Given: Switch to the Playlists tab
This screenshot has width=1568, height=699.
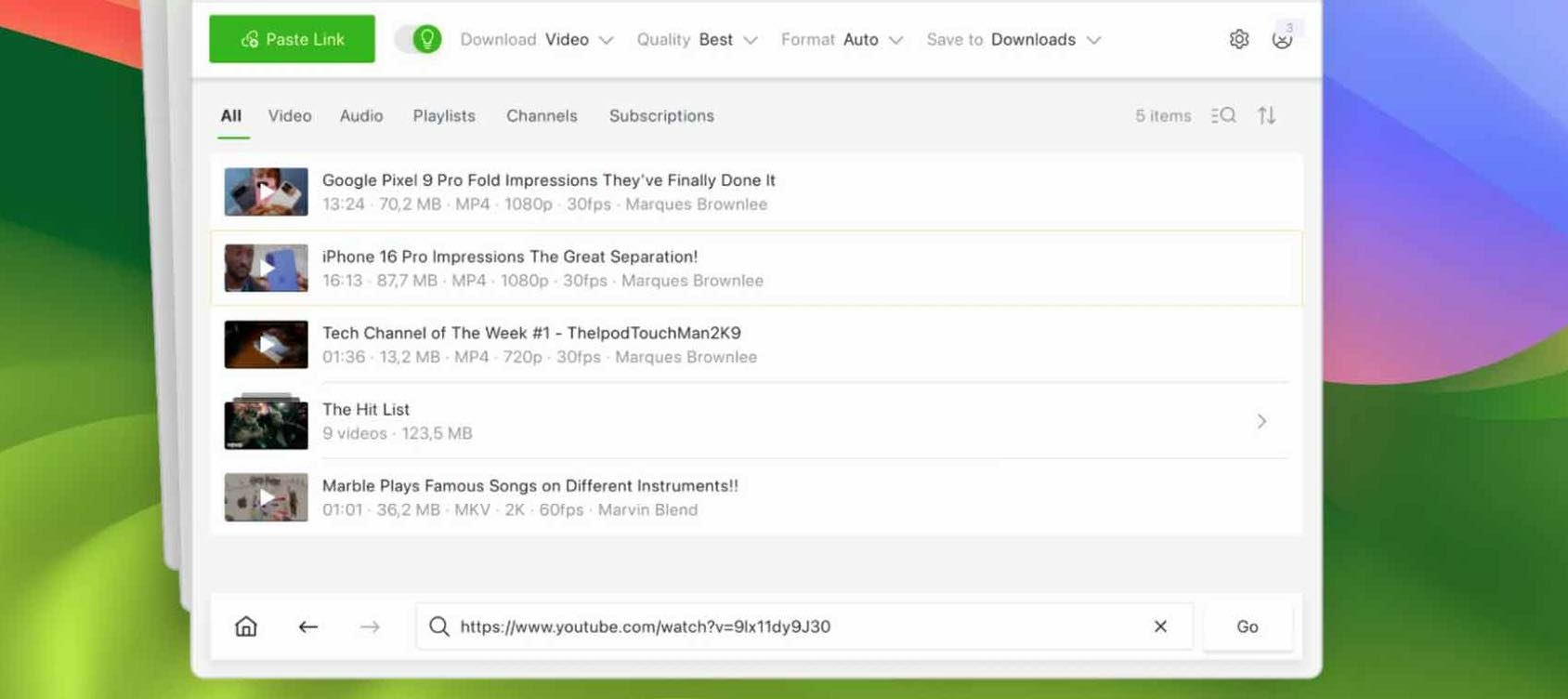Looking at the screenshot, I should [x=444, y=116].
